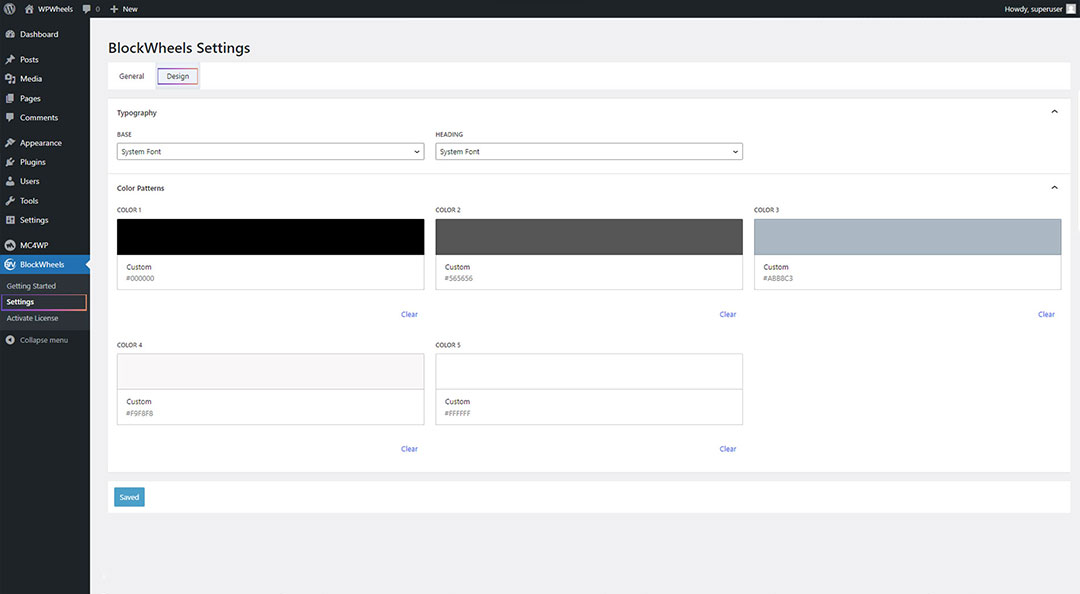Open the Appearance brush icon

[x=10, y=143]
